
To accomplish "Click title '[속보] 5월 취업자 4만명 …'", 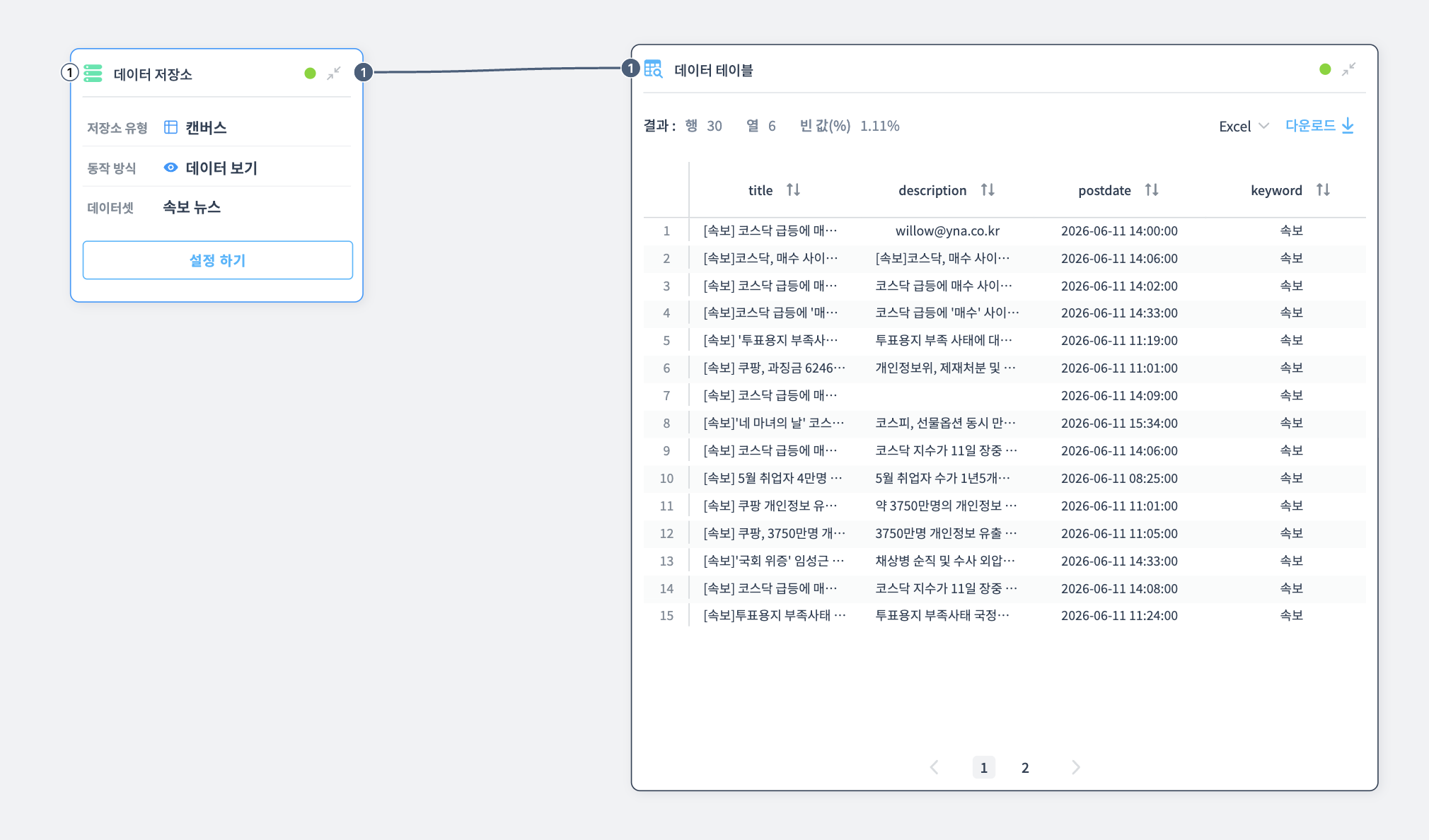I will pos(773,478).
